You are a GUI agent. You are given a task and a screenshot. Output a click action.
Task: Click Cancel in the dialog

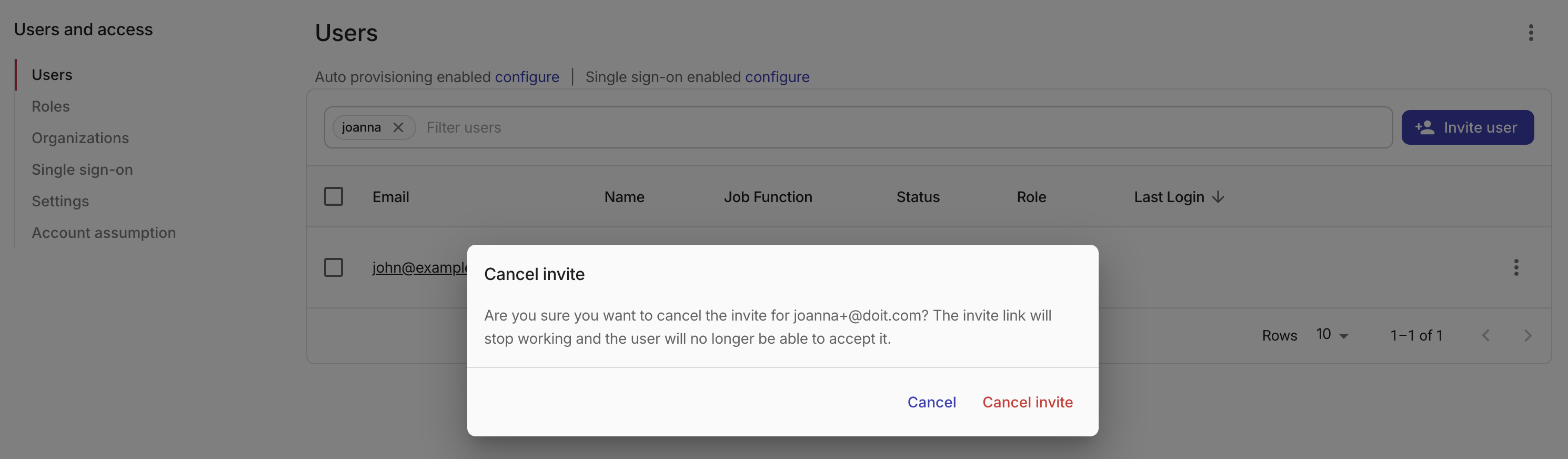pos(931,402)
